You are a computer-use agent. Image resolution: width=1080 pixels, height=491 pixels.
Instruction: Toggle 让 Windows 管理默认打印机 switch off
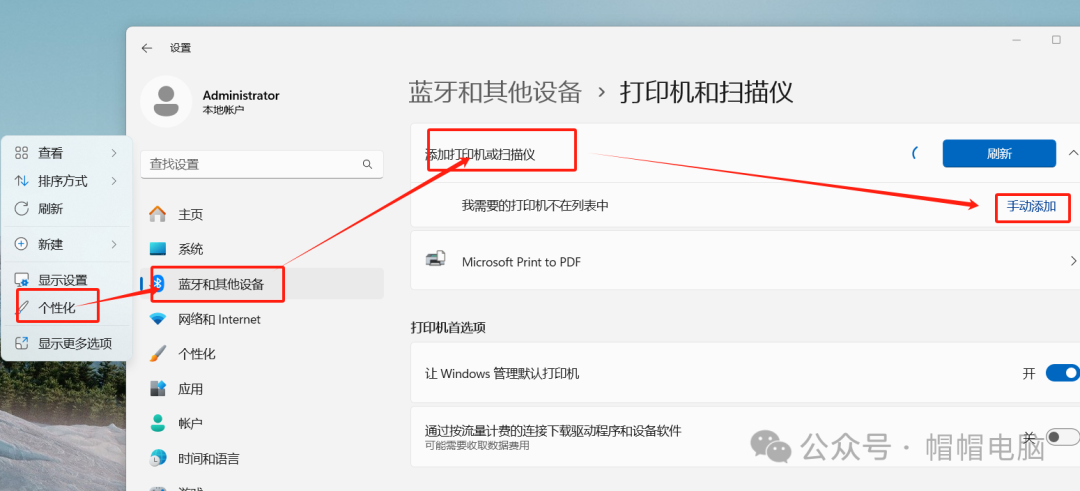tap(1062, 373)
